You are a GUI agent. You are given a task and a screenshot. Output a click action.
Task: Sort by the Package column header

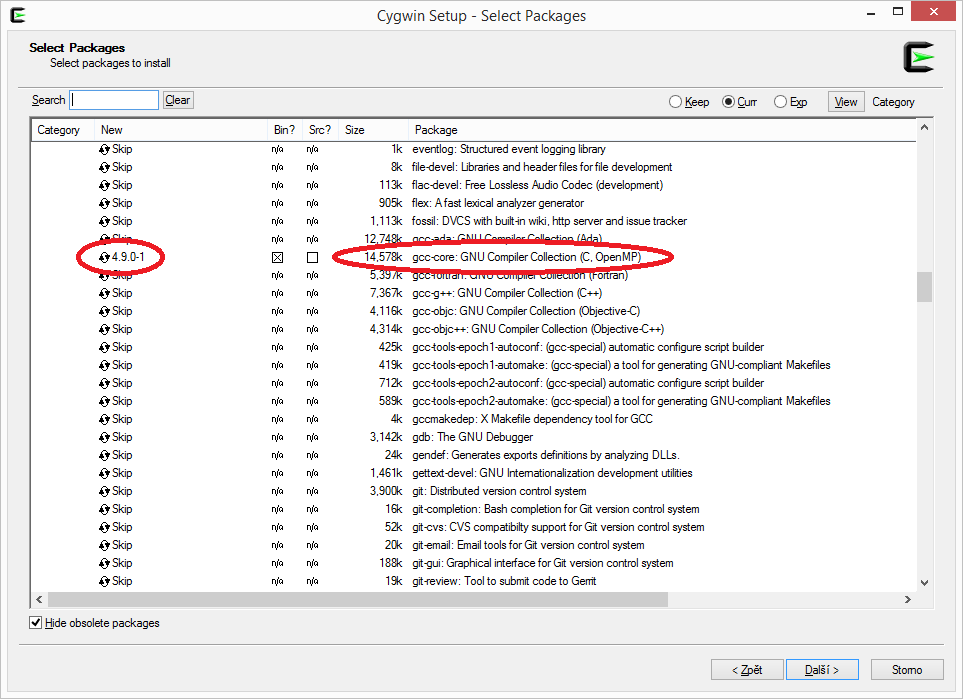pos(436,130)
